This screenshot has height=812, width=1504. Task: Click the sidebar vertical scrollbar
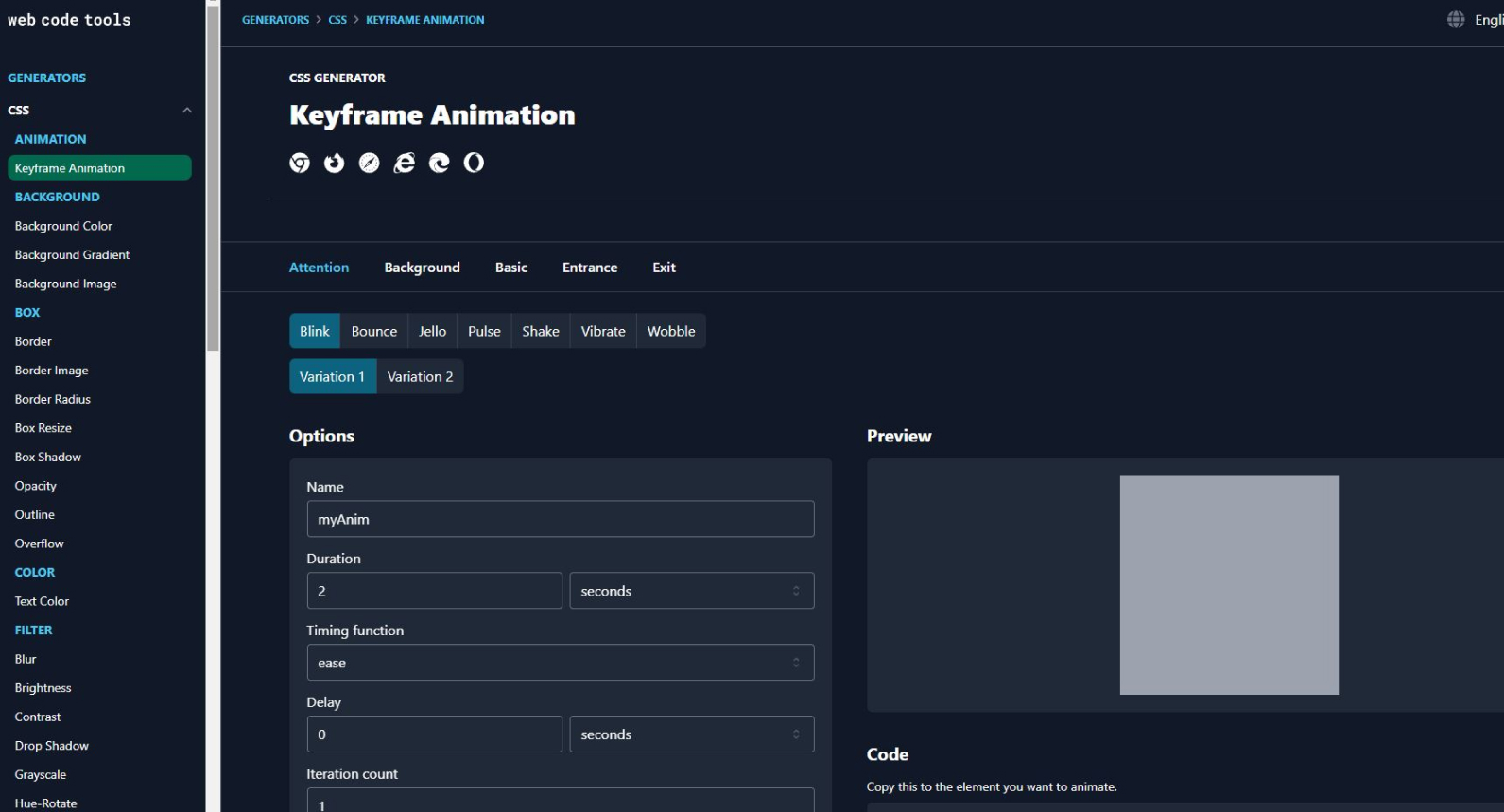213,178
